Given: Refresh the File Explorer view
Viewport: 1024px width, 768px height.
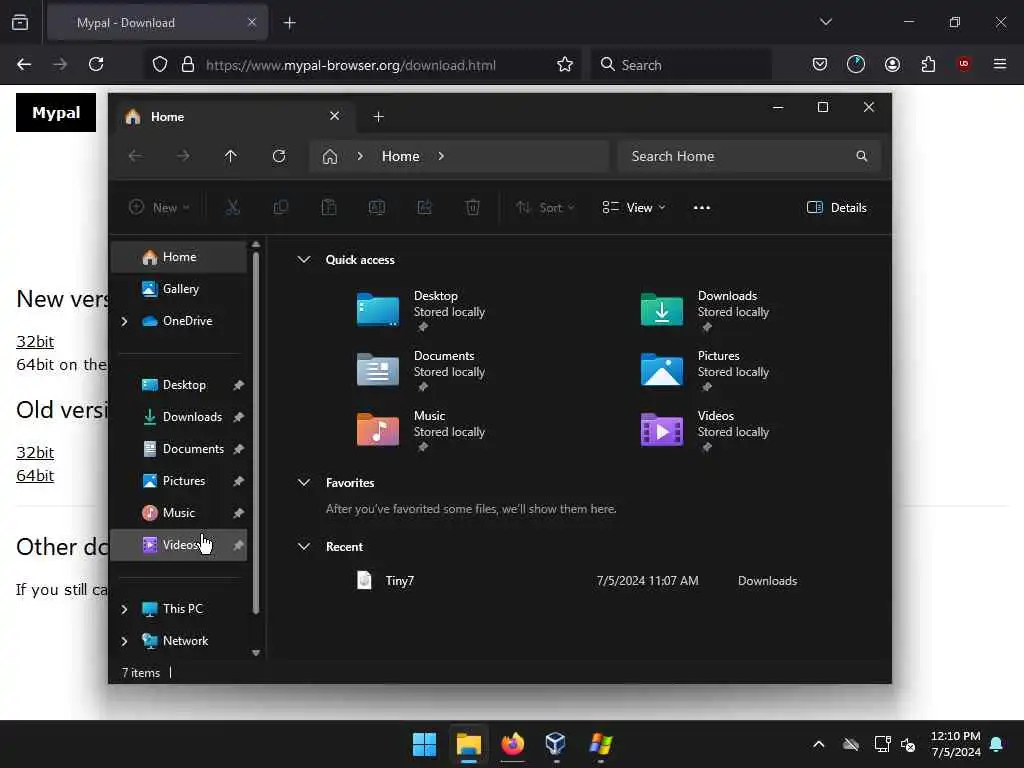Looking at the screenshot, I should click(279, 156).
